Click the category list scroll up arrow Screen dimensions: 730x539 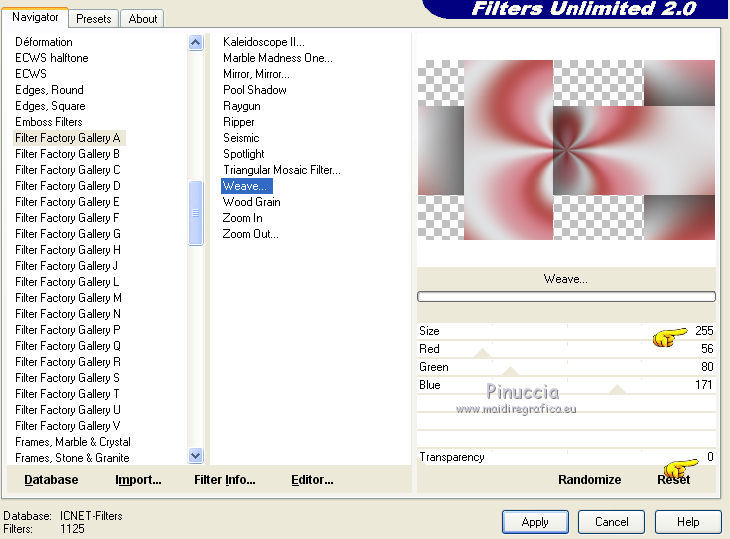tap(196, 43)
